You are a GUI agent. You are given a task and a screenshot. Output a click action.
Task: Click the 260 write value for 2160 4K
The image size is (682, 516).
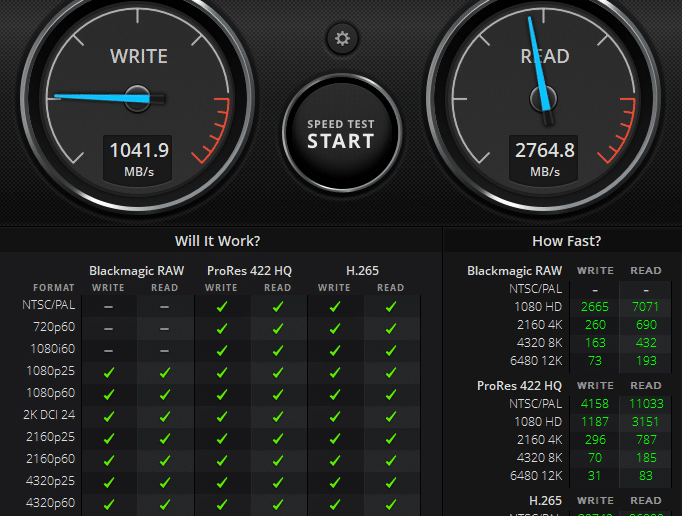pos(595,325)
